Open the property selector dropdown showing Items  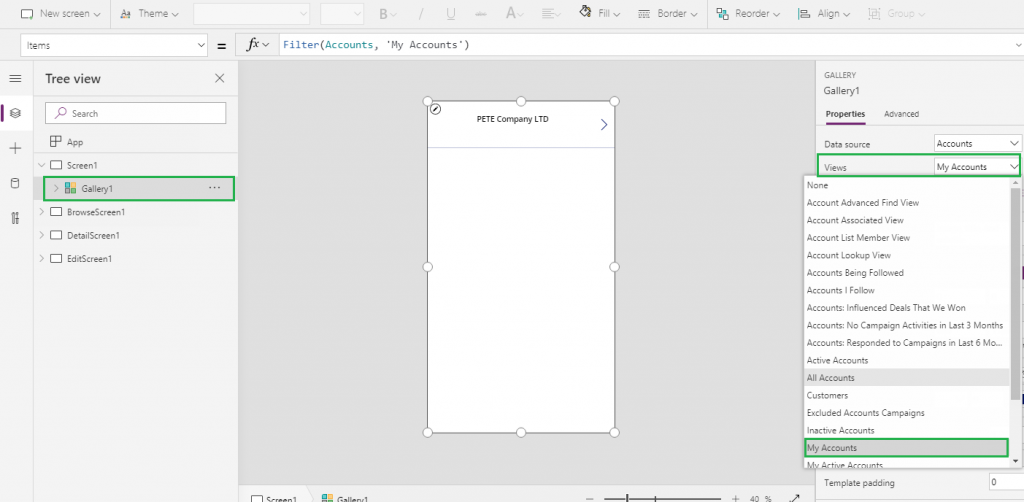113,45
